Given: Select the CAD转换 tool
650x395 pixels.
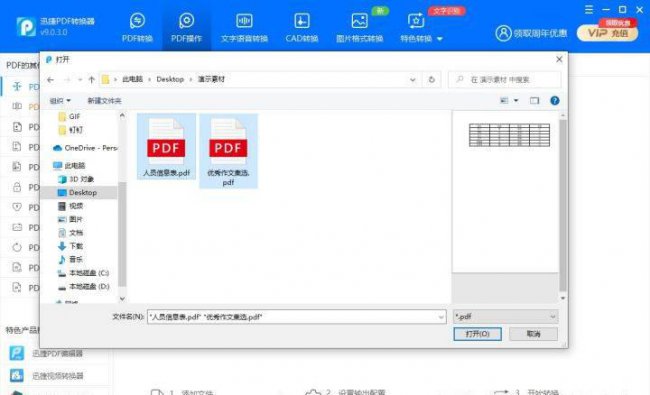Looking at the screenshot, I should point(301,27).
